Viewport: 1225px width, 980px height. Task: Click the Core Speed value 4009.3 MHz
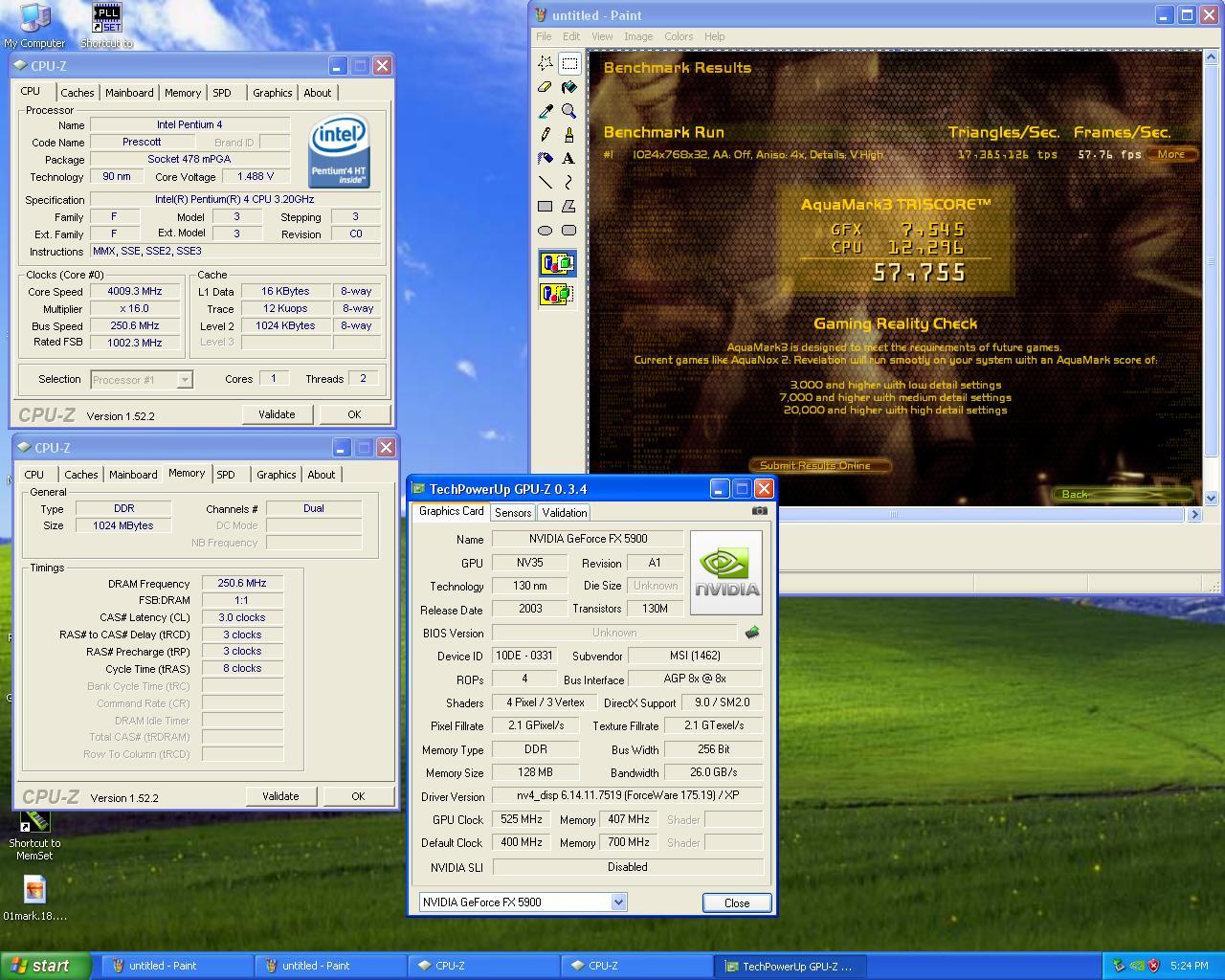tap(135, 291)
